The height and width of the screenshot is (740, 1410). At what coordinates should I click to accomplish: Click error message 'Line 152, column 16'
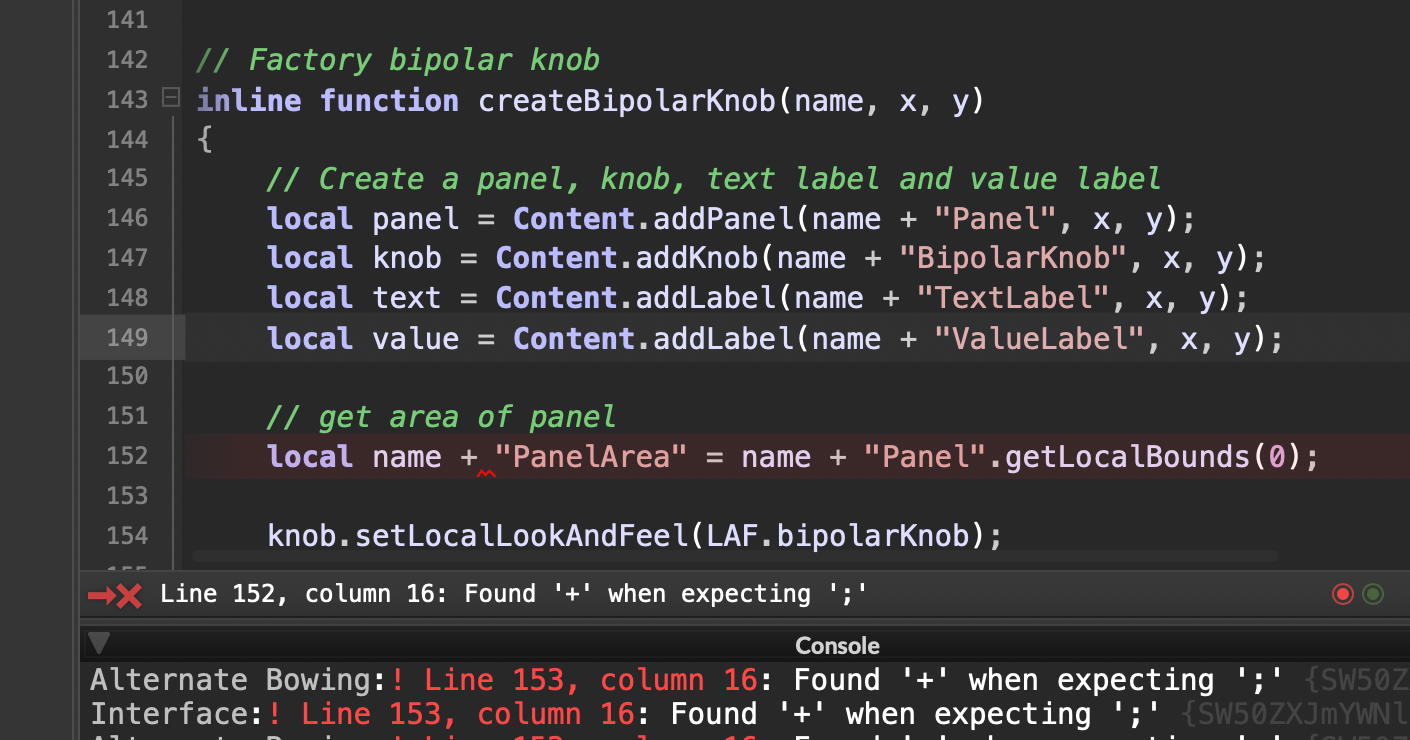coord(514,594)
